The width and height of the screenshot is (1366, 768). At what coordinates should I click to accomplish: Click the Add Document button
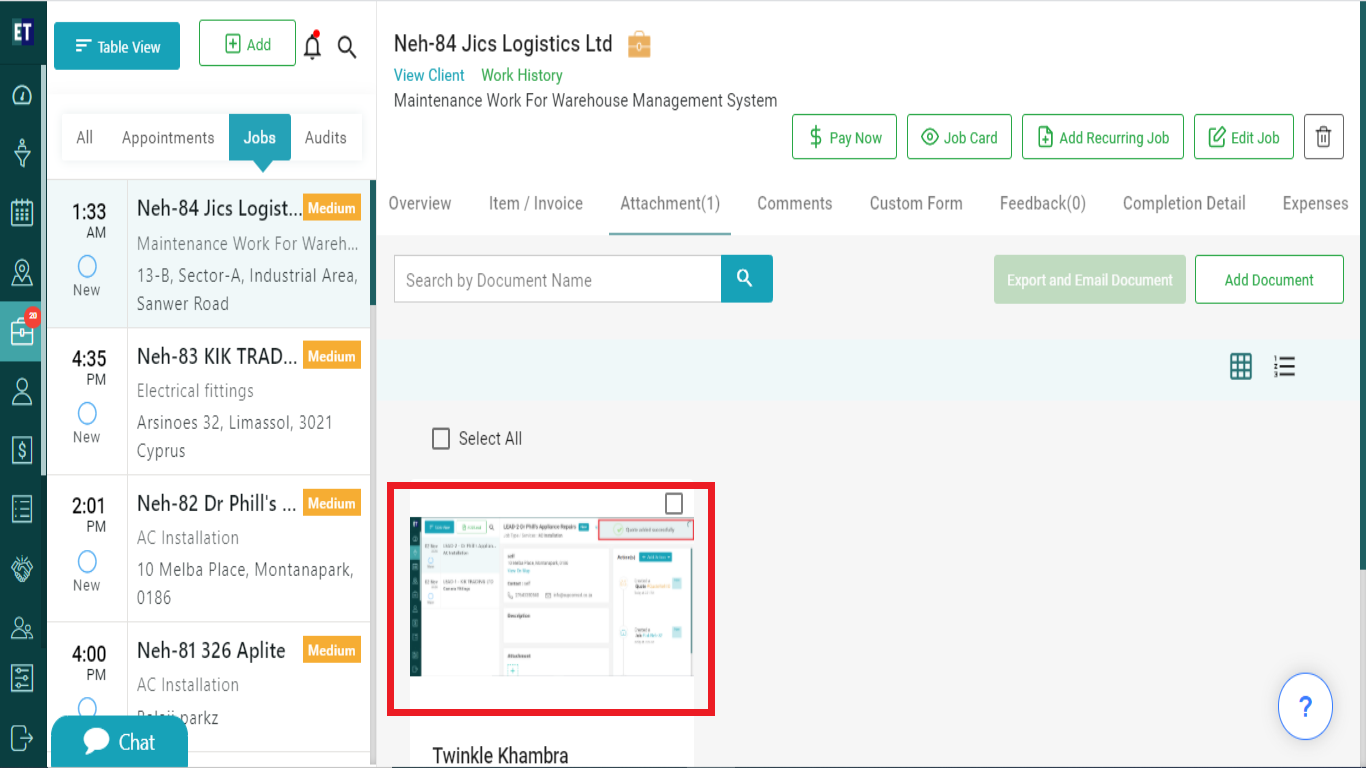(x=1269, y=279)
